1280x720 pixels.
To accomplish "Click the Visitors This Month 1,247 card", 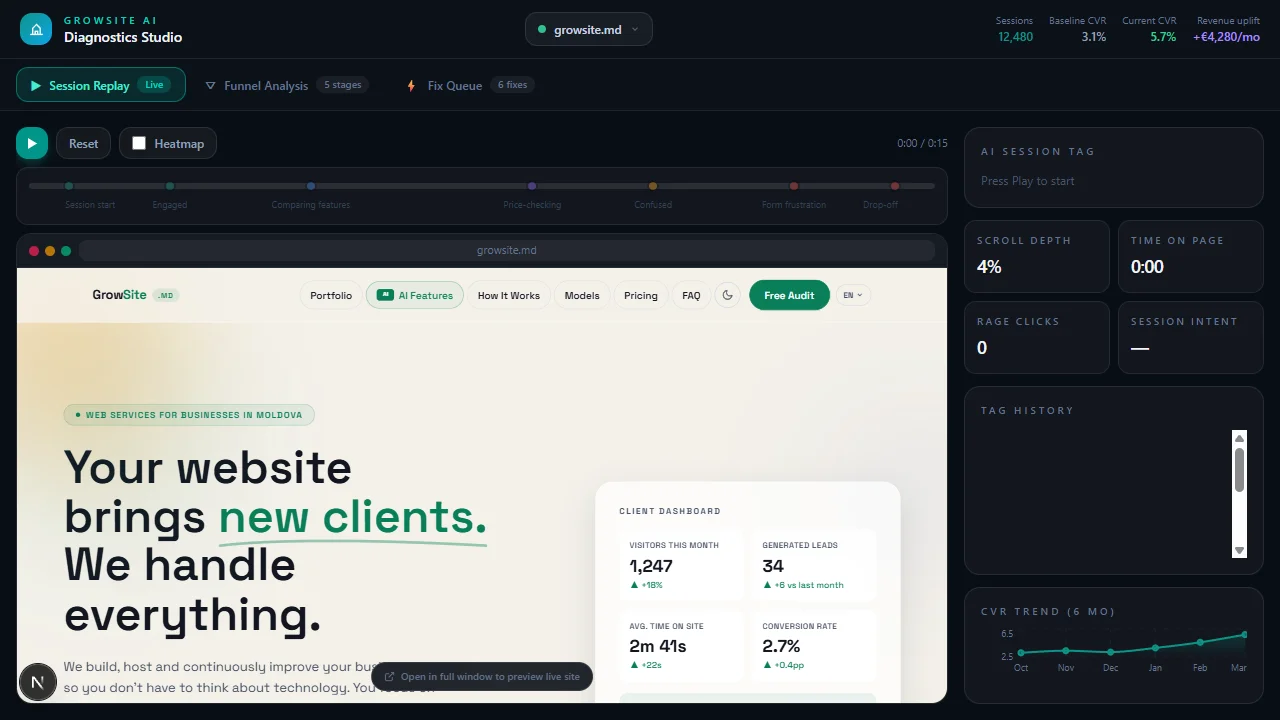I will [681, 566].
